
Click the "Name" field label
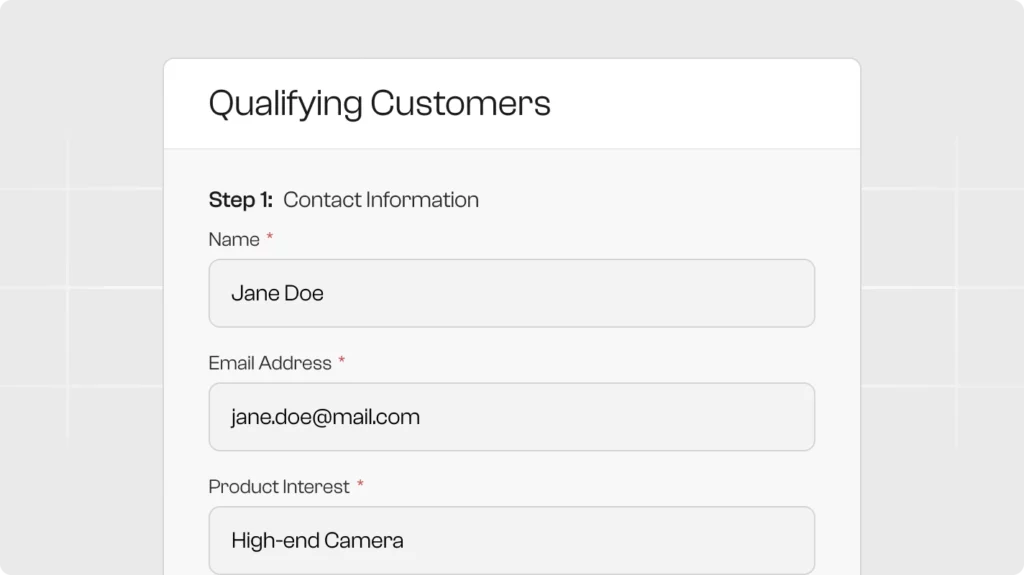234,240
